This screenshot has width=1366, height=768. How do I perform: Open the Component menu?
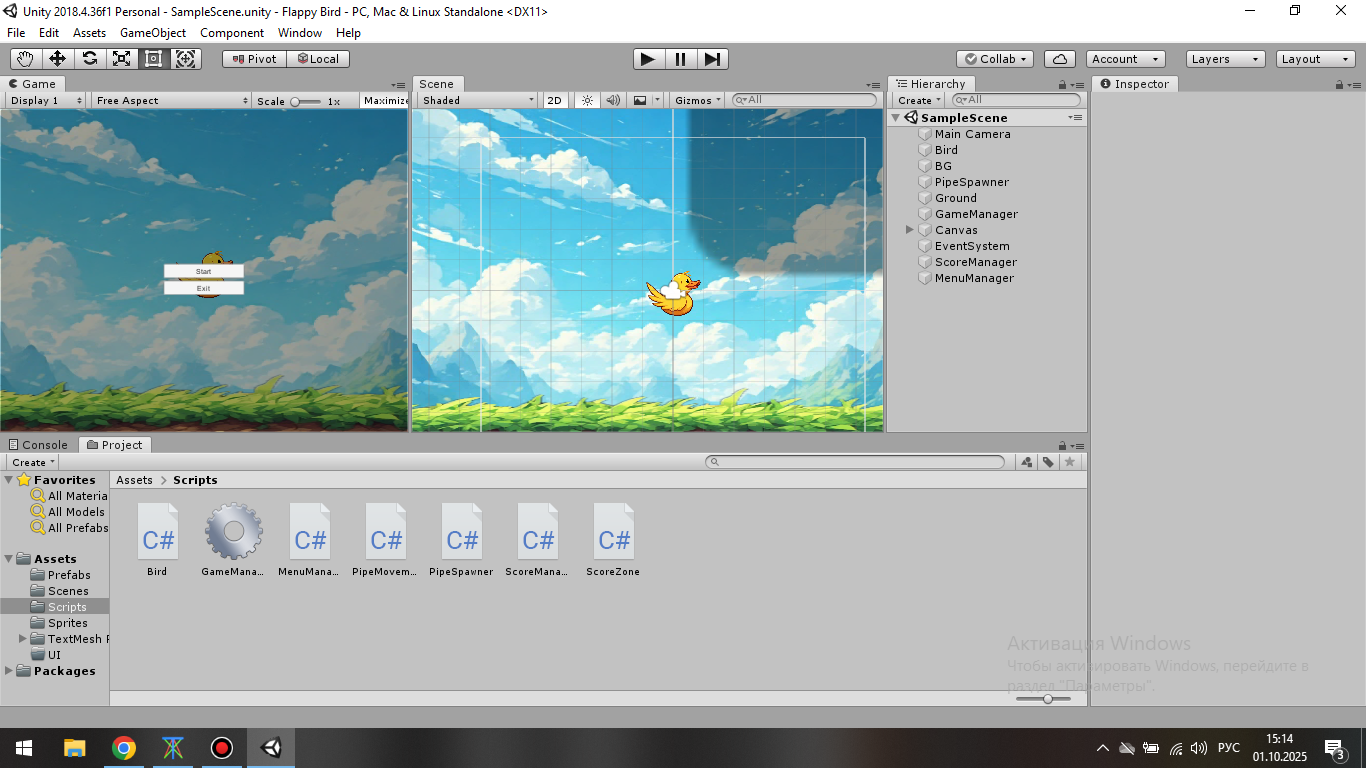point(232,33)
